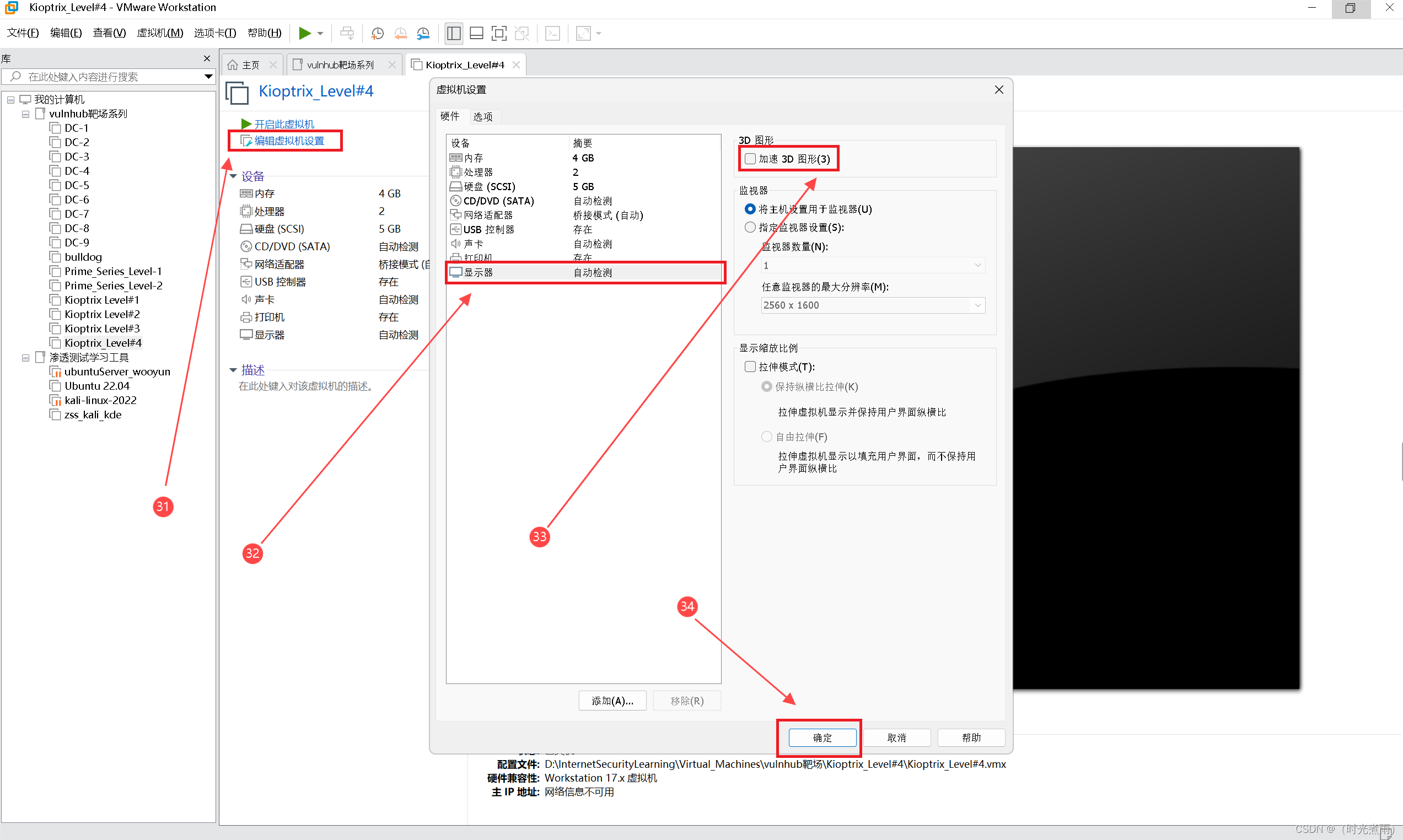Viewport: 1403px width, 840px height.
Task: Click the take snapshot toolbar icon
Action: [378, 34]
